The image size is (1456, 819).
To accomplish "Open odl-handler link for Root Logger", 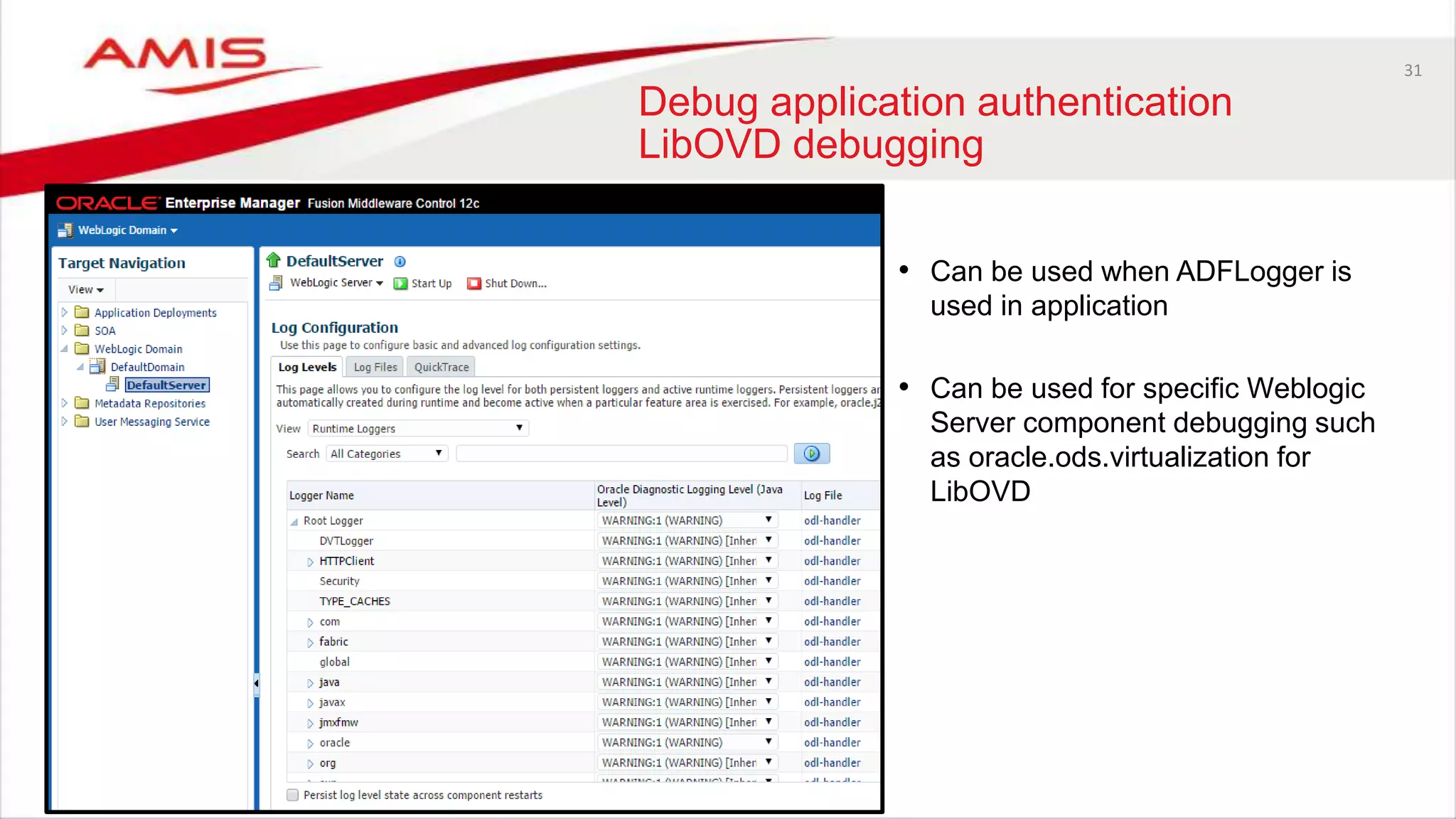I will coord(832,520).
